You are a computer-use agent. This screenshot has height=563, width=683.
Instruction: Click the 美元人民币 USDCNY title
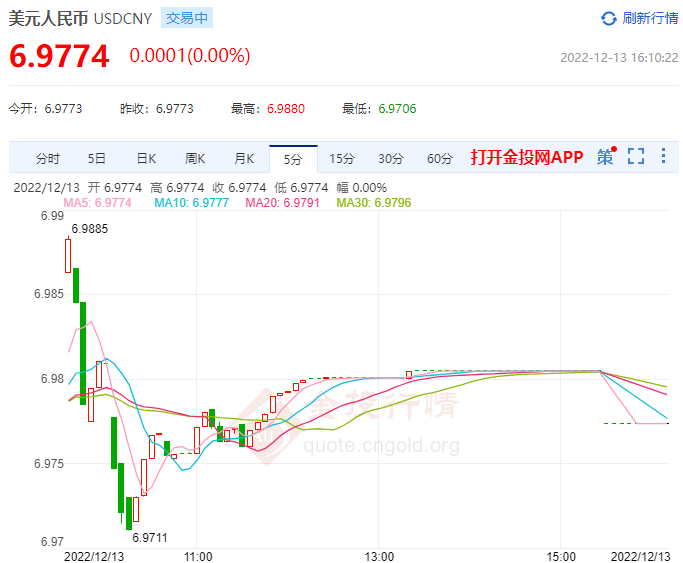[x=80, y=19]
